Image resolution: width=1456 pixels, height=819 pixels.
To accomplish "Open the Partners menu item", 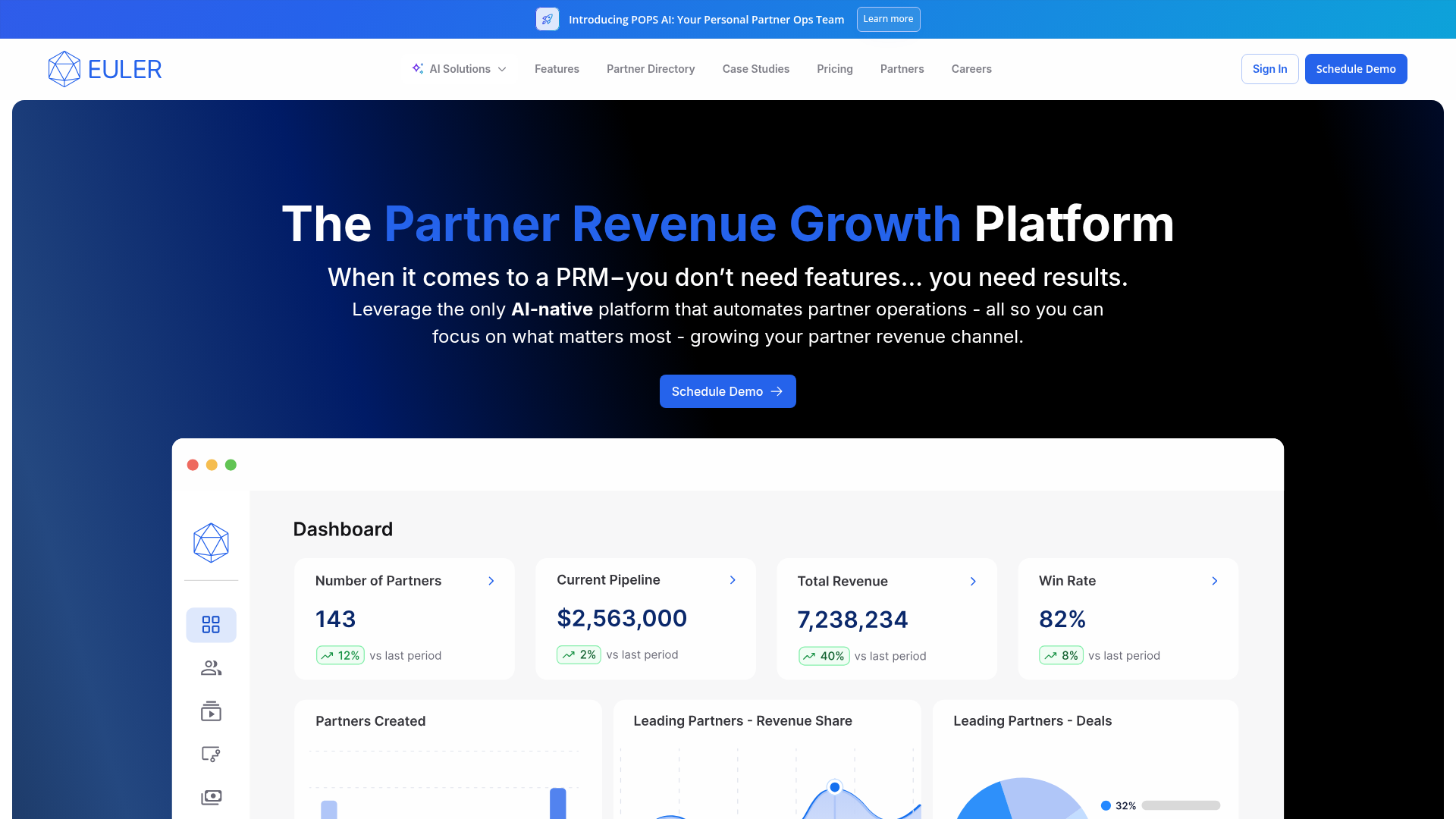I will pos(902,69).
